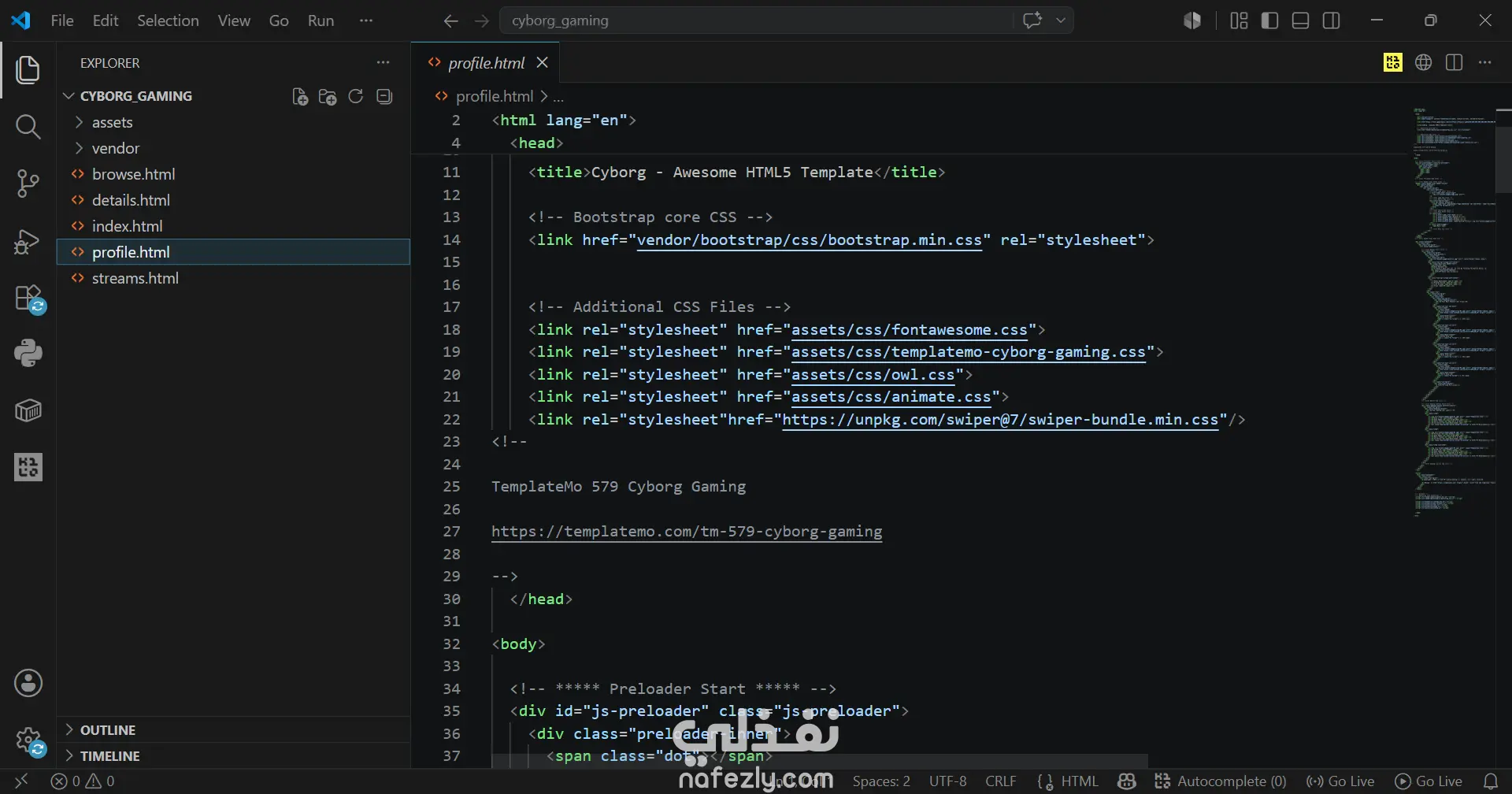Open the Go menu
This screenshot has height=794, width=1512.
279,20
